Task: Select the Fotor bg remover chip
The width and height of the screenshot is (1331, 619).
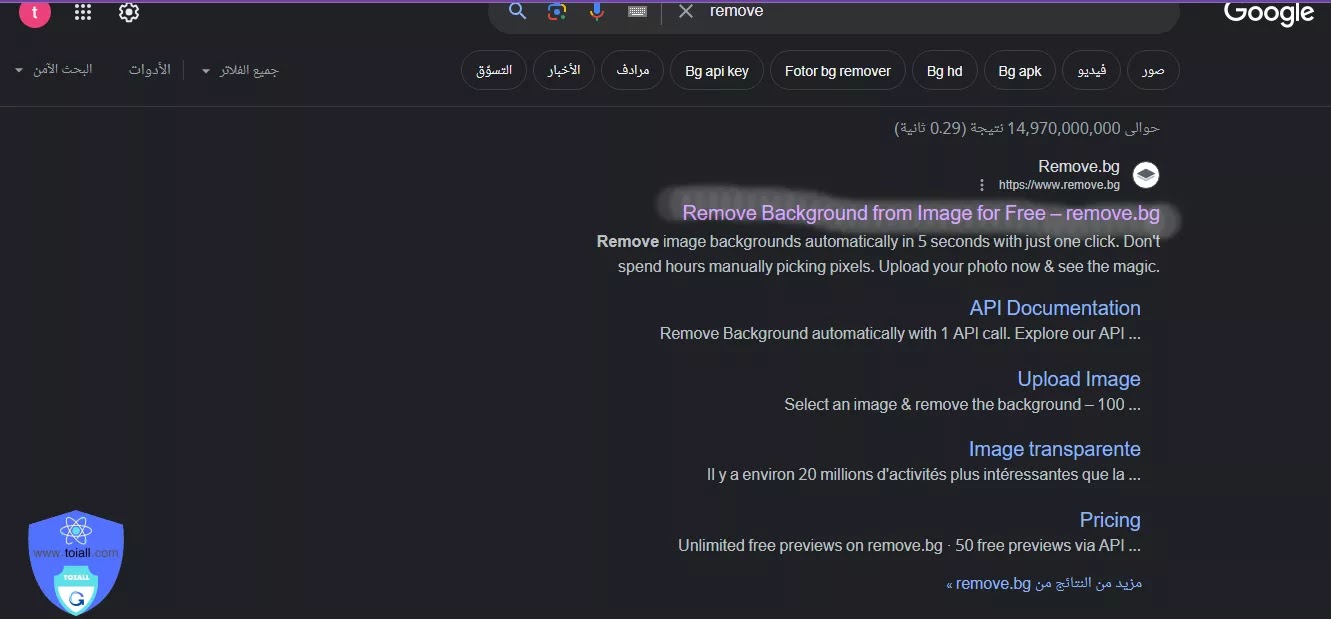Action: 838,71
